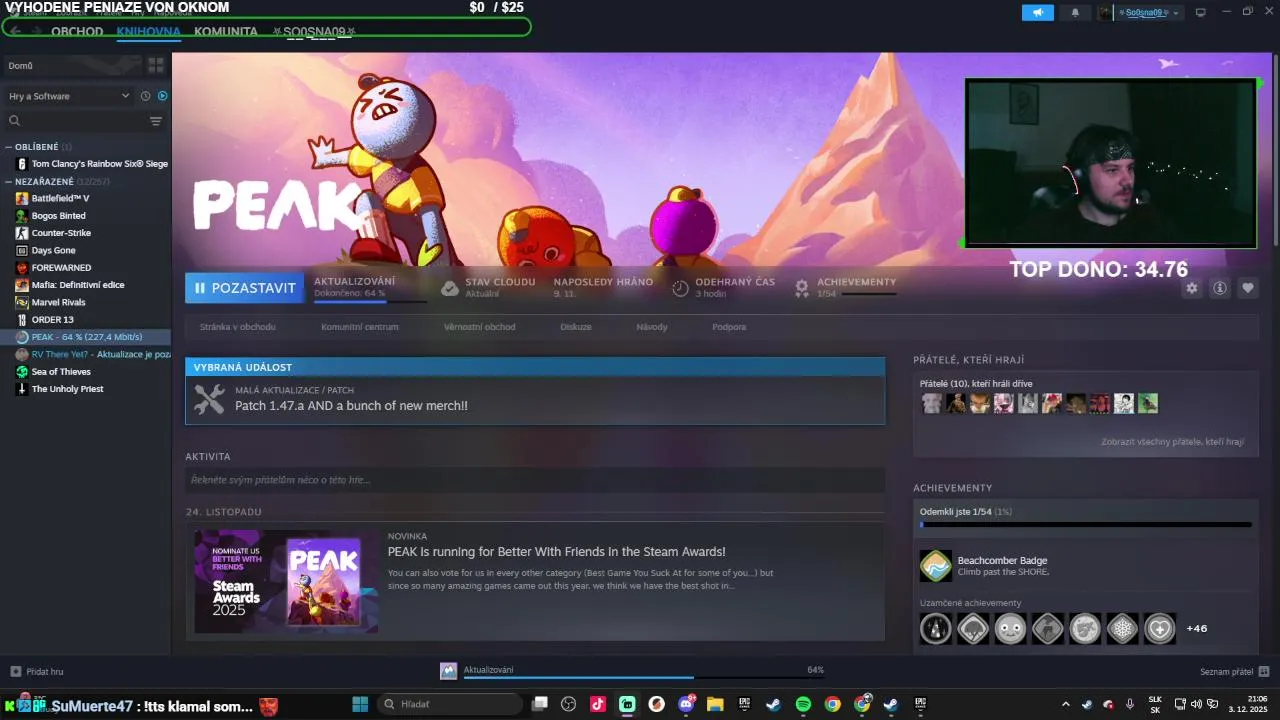Select RV There Yet? in library
Image resolution: width=1280 pixels, height=720 pixels.
pos(93,354)
